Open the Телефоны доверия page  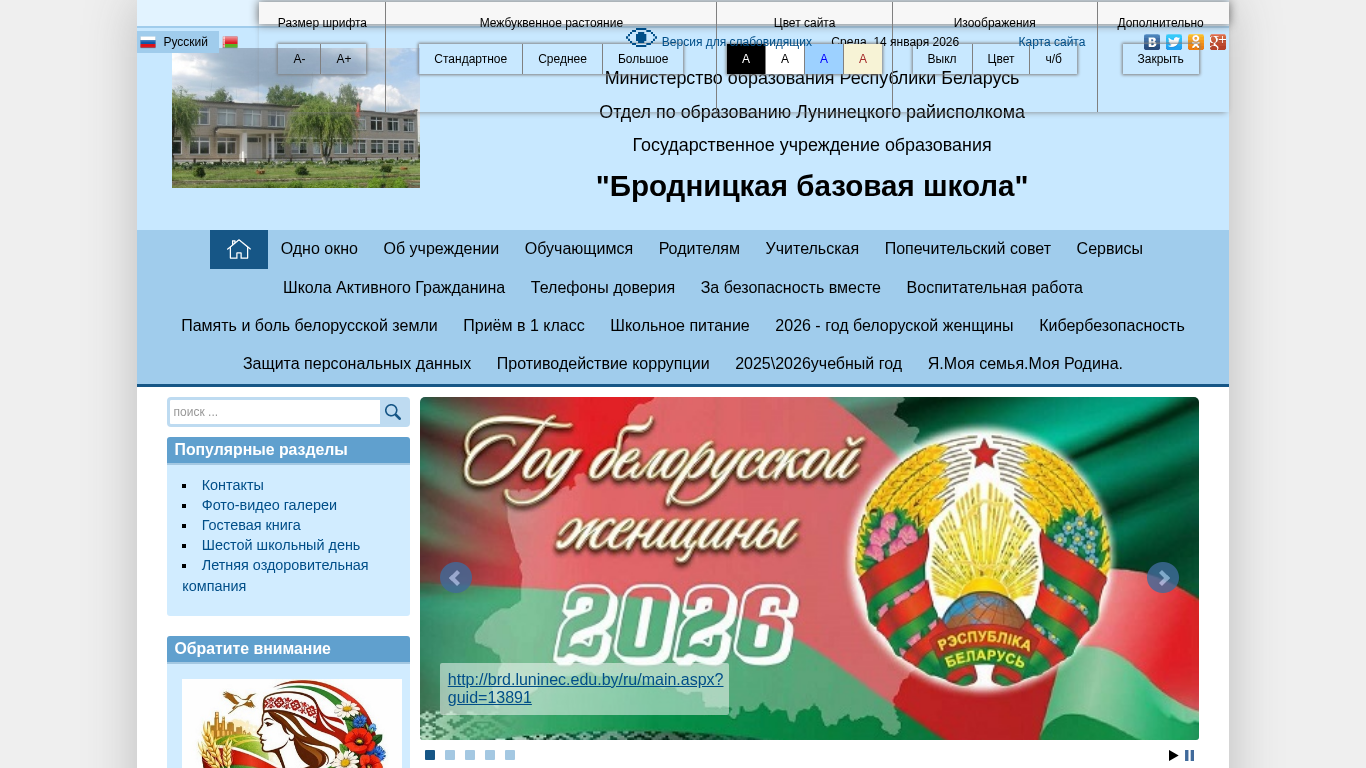[603, 288]
